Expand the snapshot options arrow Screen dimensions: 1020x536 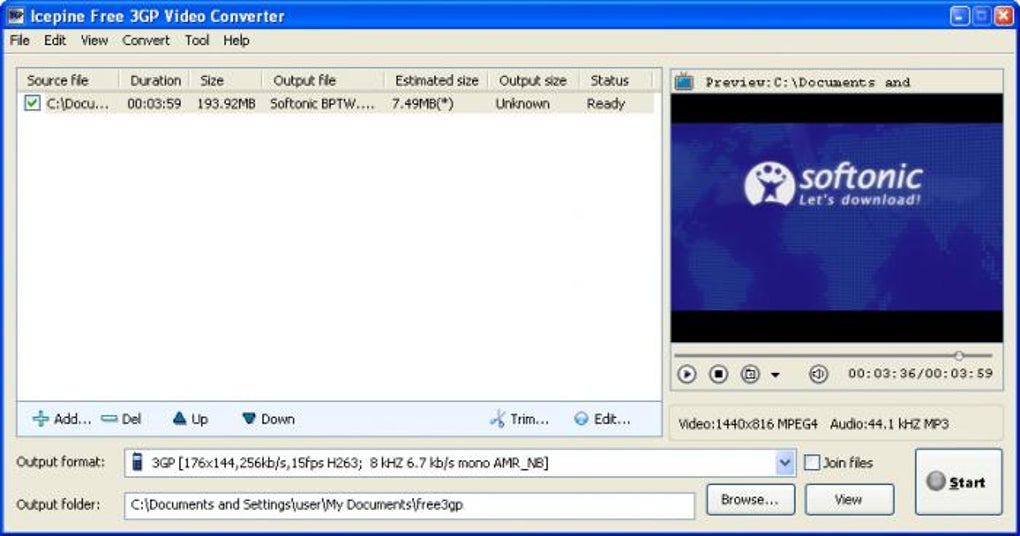tap(775, 375)
